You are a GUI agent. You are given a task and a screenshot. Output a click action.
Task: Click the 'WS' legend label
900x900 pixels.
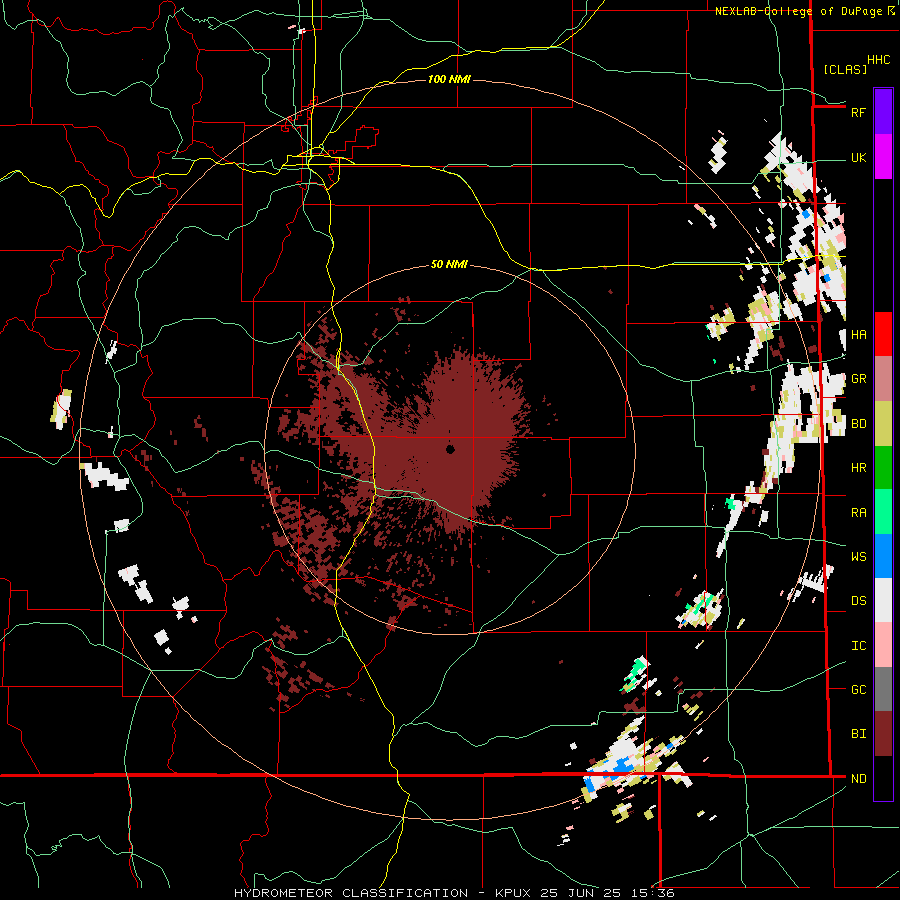[858, 557]
